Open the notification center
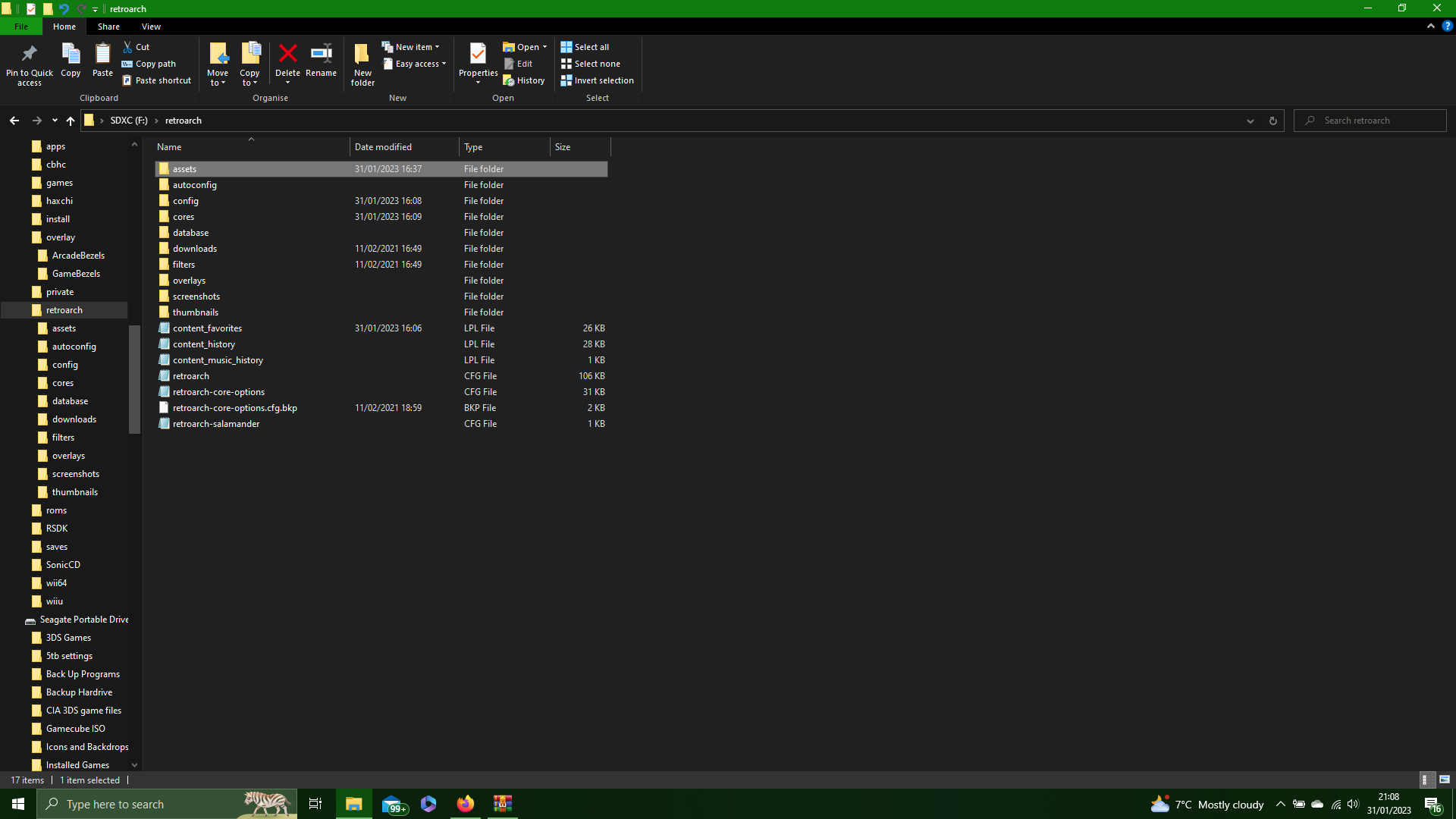The width and height of the screenshot is (1456, 819). tap(1432, 805)
